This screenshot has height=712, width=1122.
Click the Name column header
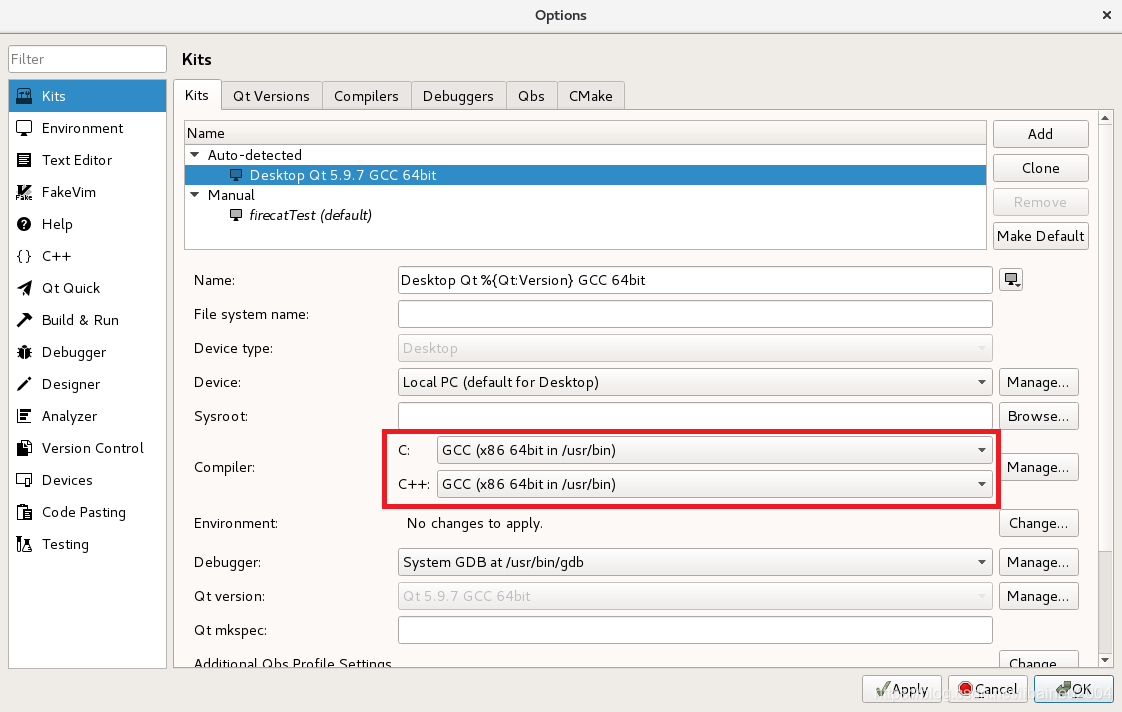click(x=585, y=133)
